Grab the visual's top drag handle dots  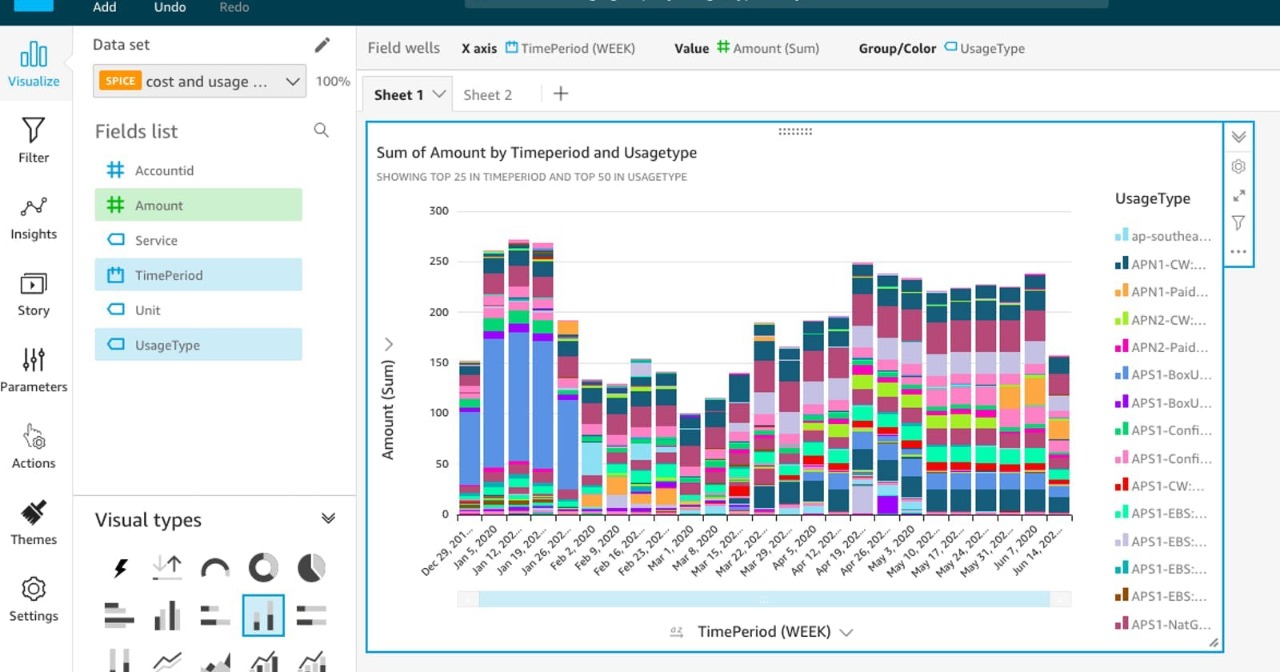[795, 131]
